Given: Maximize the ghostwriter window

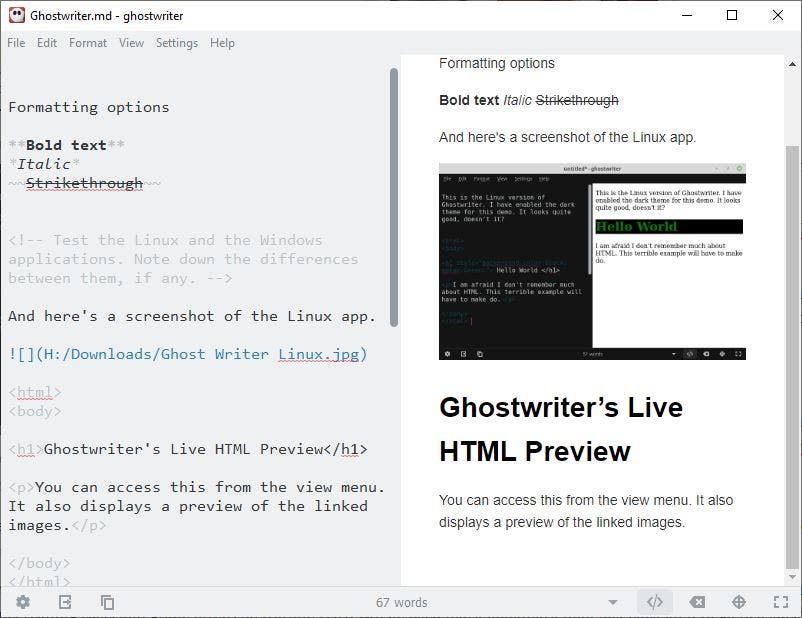Looking at the screenshot, I should pos(732,15).
